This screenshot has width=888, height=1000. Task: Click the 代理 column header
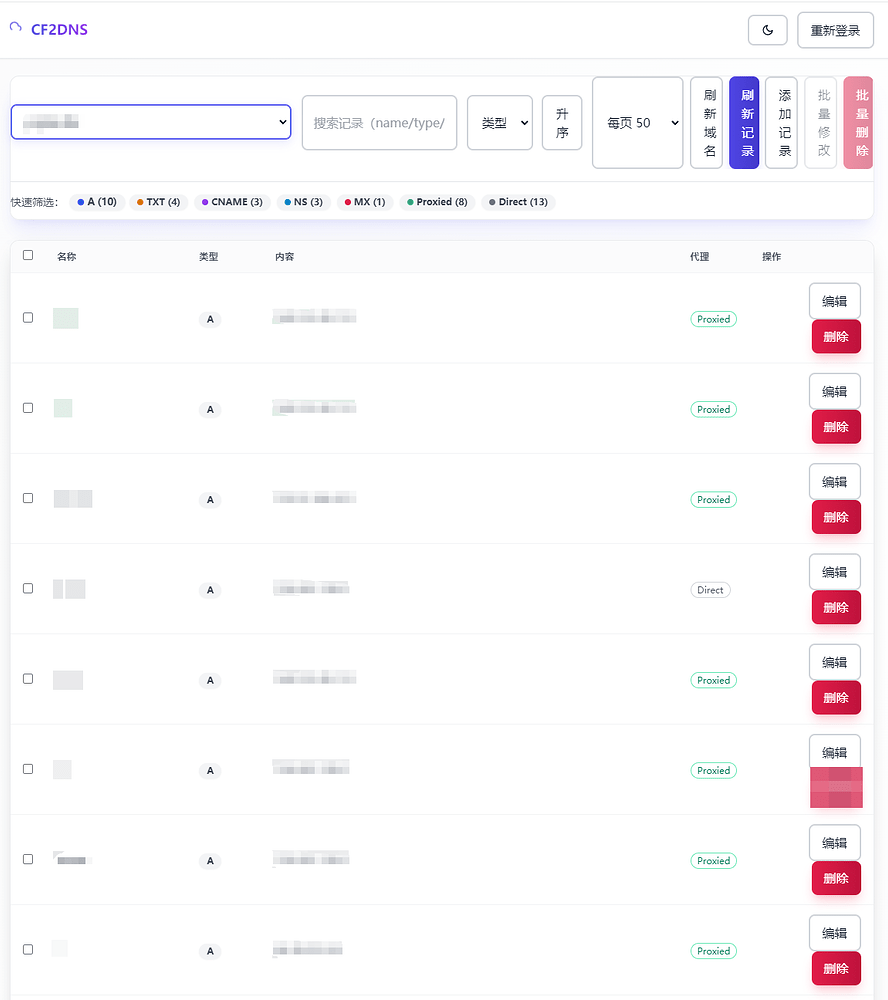tap(700, 256)
